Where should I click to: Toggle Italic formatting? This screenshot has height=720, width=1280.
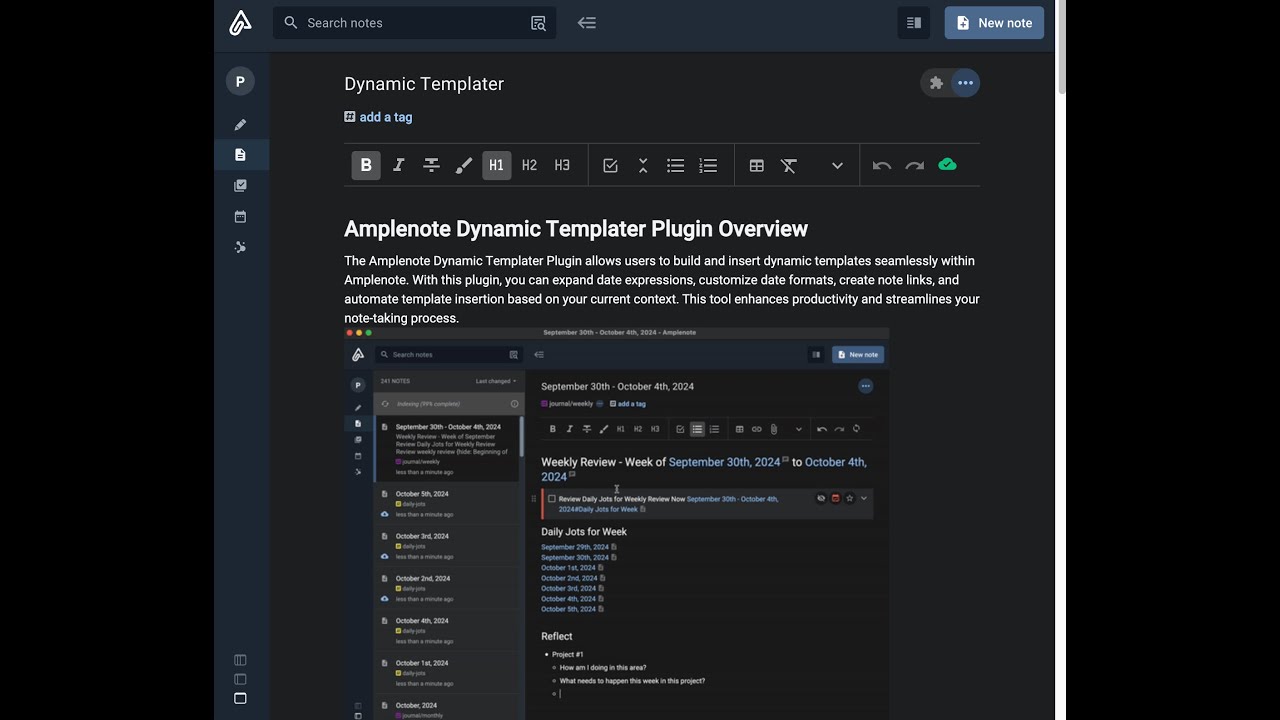[399, 166]
